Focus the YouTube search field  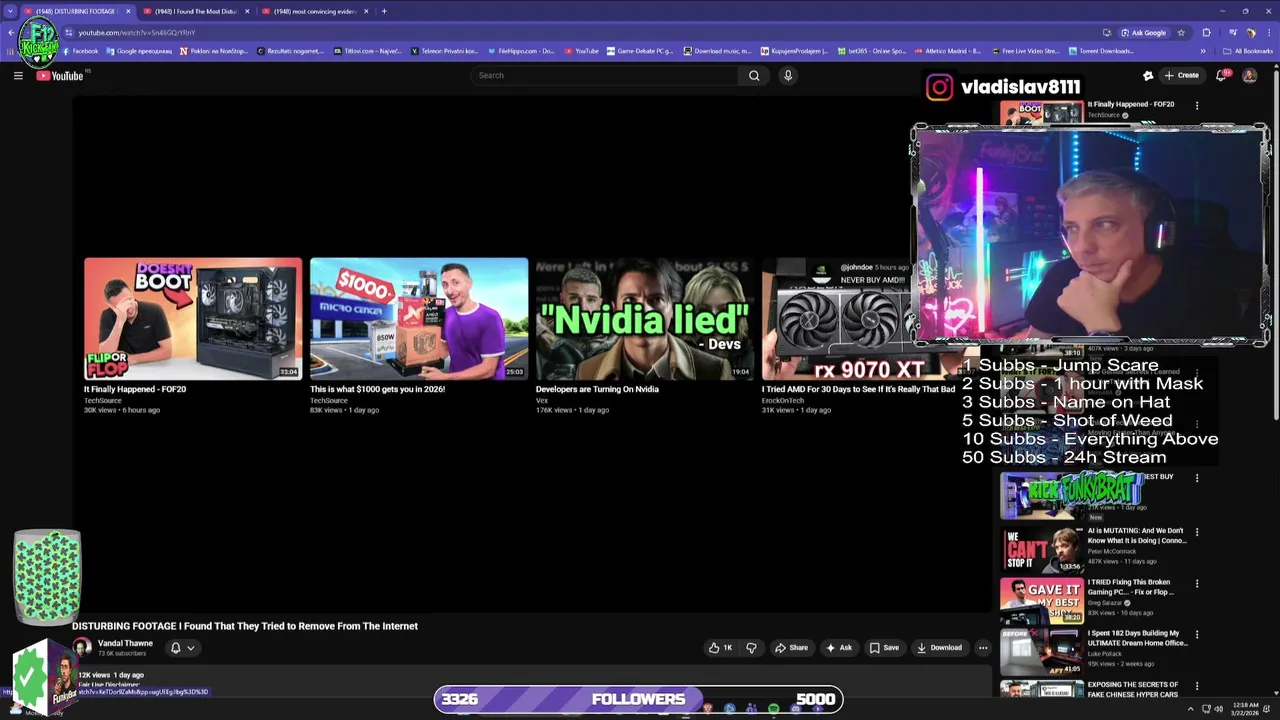tap(605, 76)
